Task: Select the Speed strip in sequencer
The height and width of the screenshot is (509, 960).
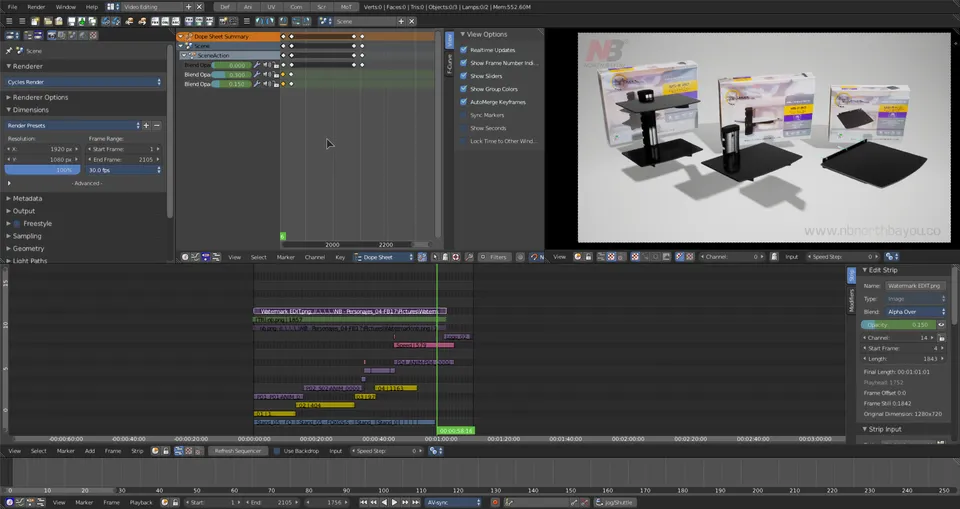Action: pyautogui.click(x=424, y=345)
